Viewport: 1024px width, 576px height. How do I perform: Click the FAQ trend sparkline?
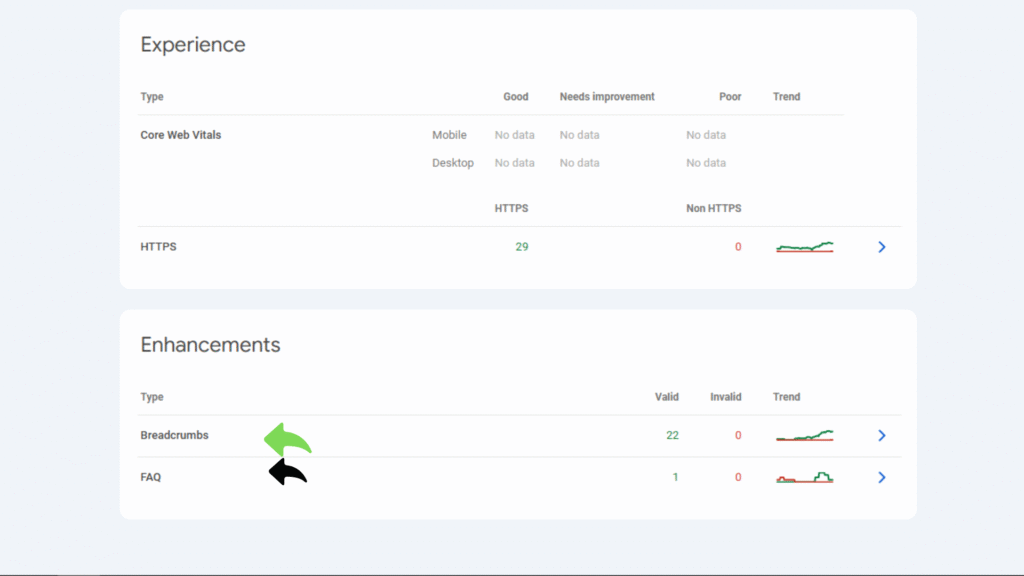805,477
